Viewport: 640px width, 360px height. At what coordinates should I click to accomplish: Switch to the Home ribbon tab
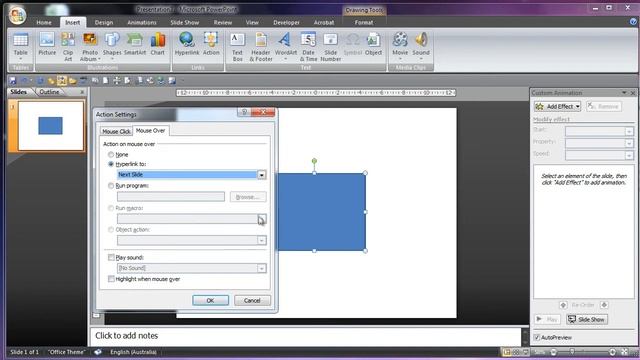(x=44, y=22)
